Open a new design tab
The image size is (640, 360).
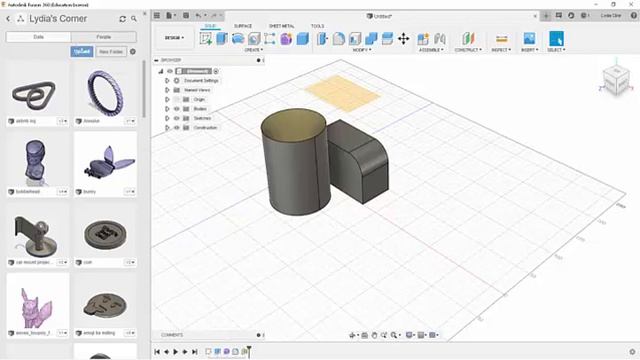(546, 16)
